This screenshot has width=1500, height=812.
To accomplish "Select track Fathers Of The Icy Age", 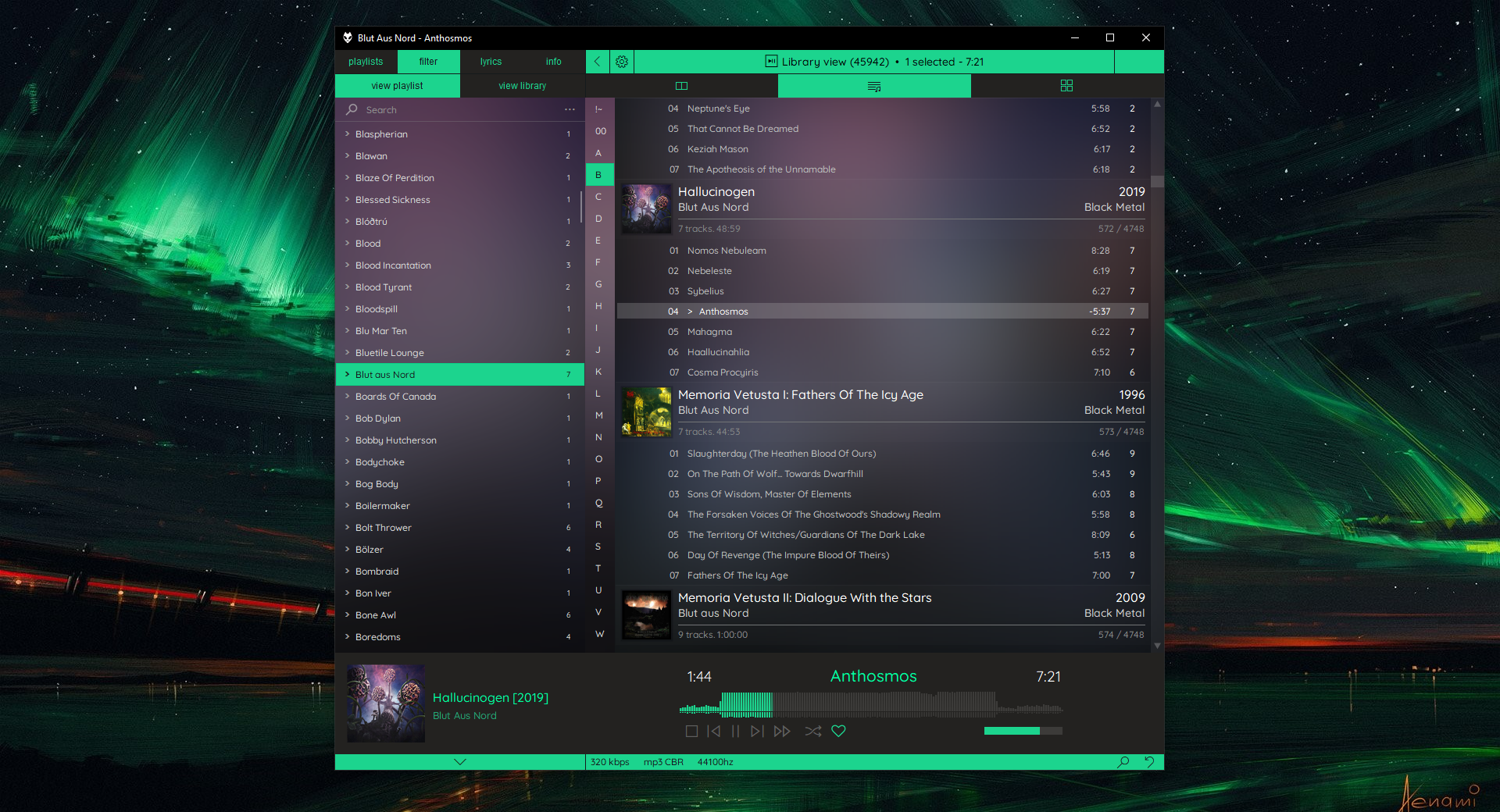I will 883,575.
